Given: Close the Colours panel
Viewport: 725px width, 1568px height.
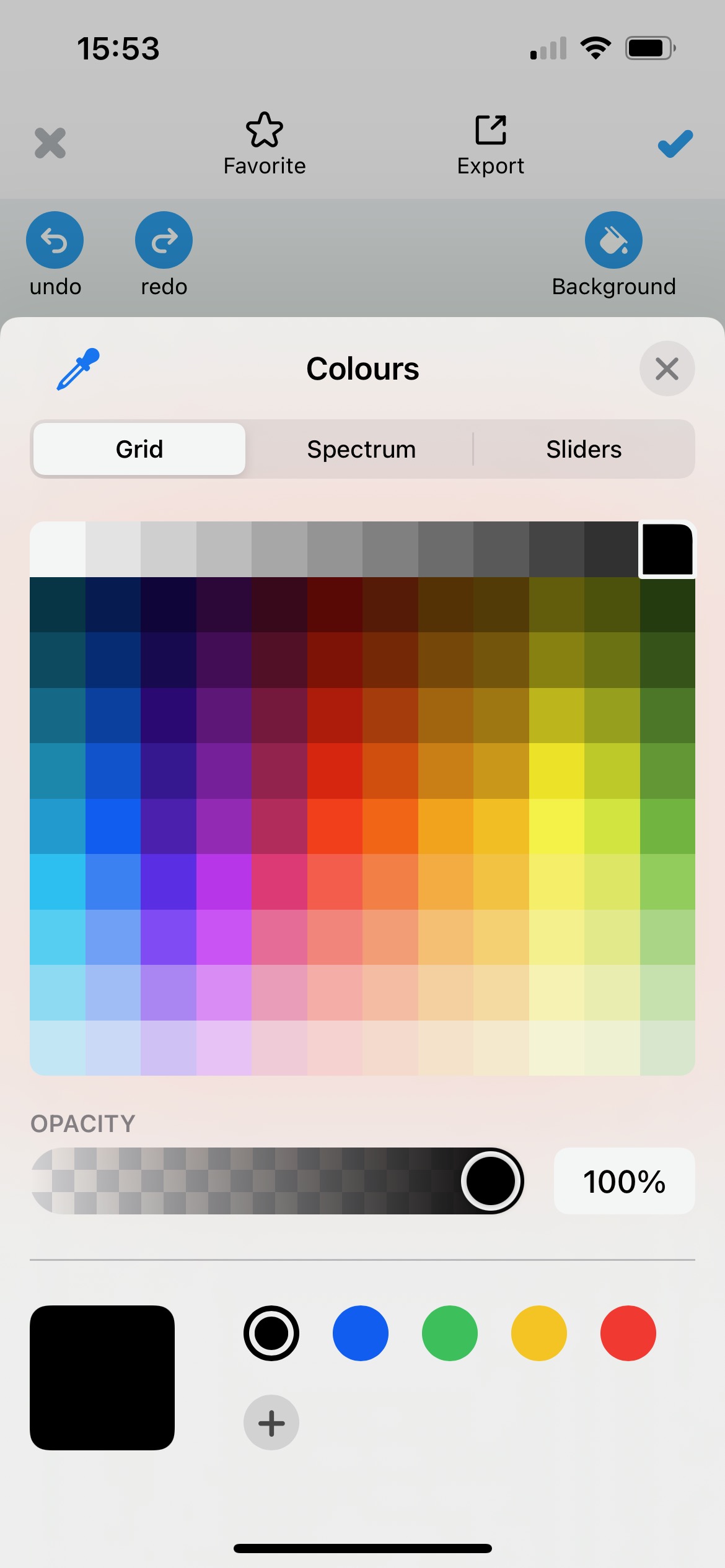Looking at the screenshot, I should click(667, 368).
